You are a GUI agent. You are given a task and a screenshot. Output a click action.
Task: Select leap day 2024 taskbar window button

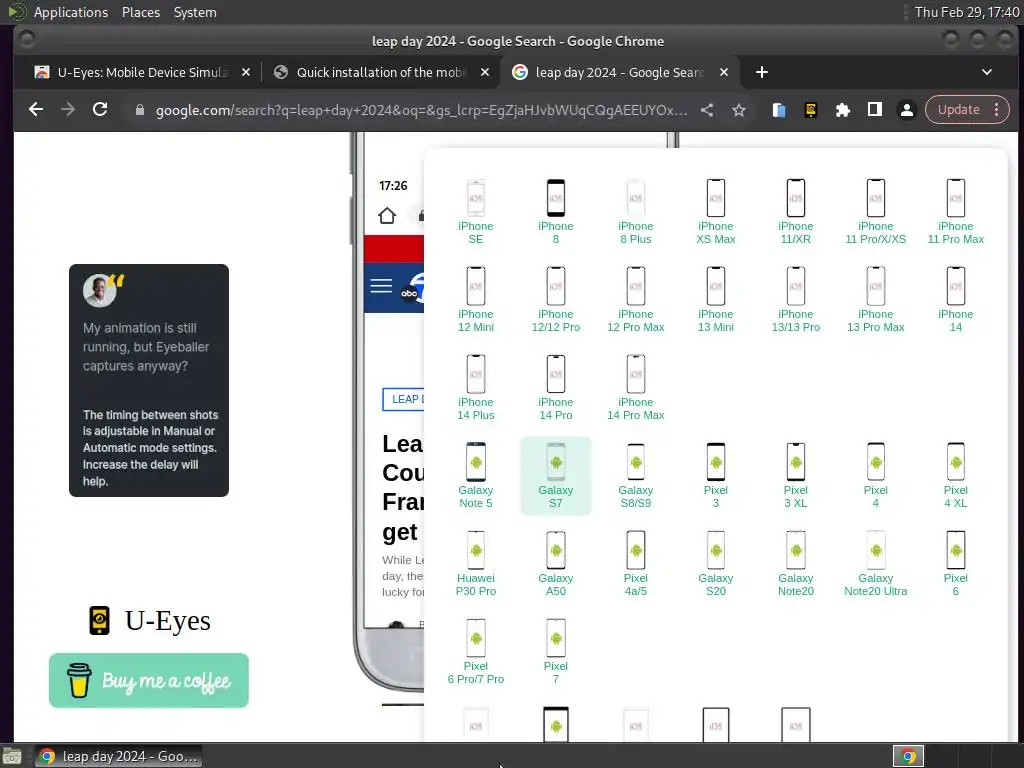[118, 756]
